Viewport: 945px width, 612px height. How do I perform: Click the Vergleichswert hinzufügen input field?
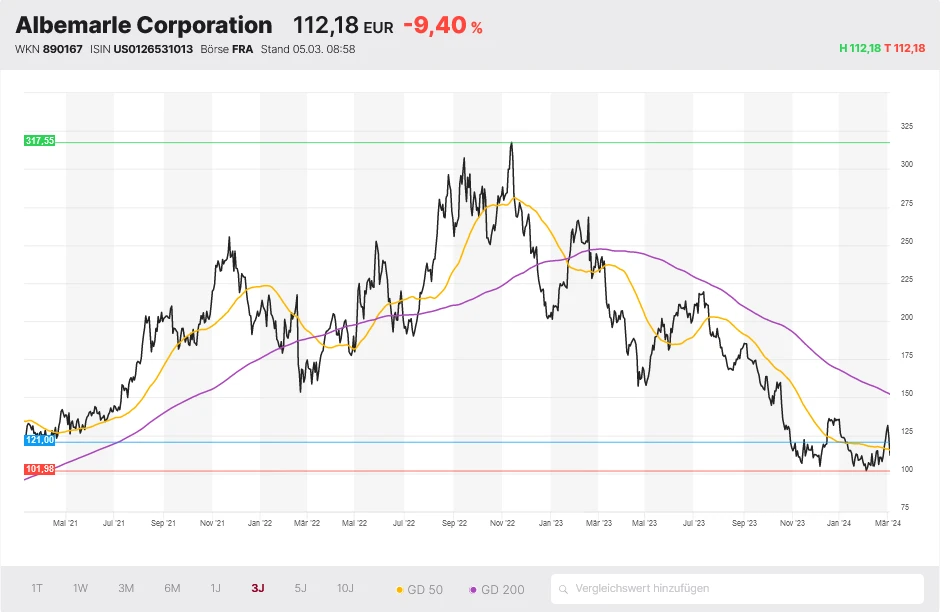tap(740, 589)
